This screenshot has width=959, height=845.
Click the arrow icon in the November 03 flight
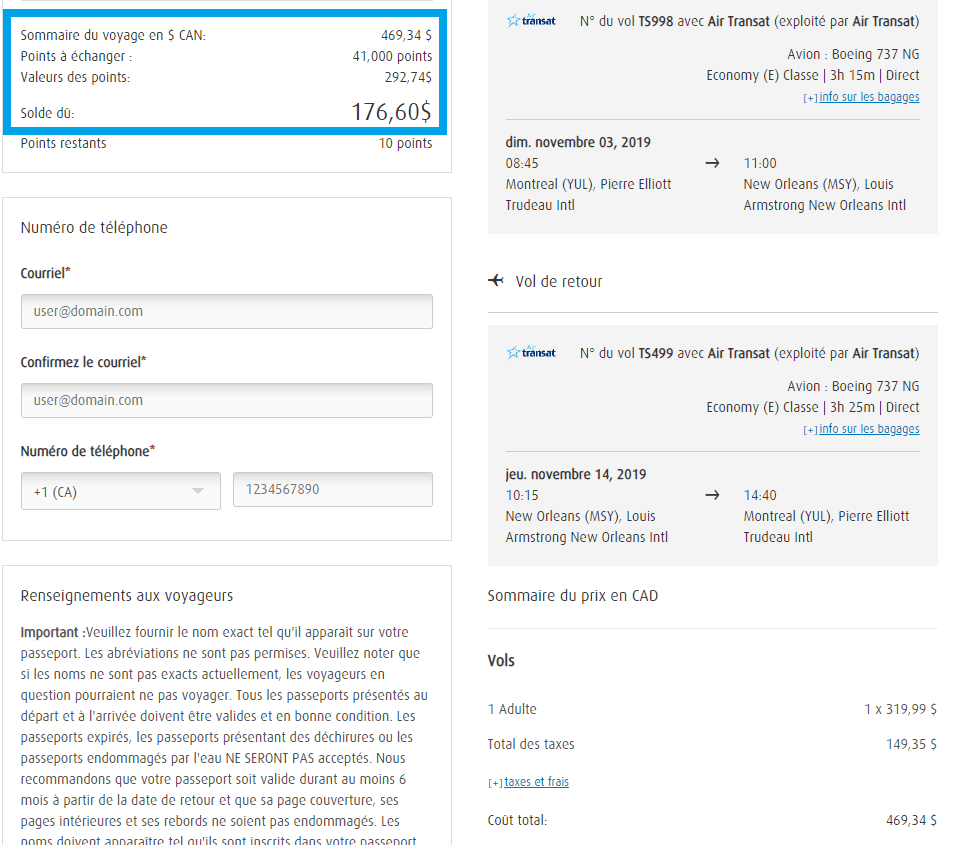tap(712, 163)
